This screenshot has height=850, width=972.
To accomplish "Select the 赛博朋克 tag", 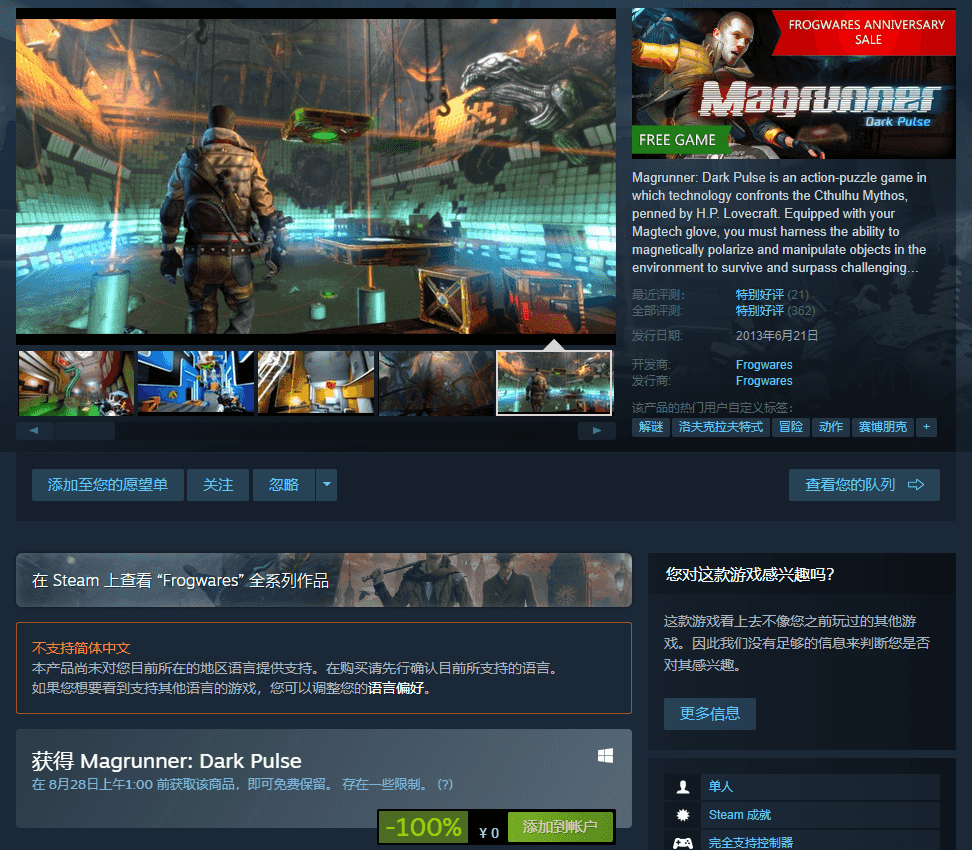I will click(x=882, y=427).
